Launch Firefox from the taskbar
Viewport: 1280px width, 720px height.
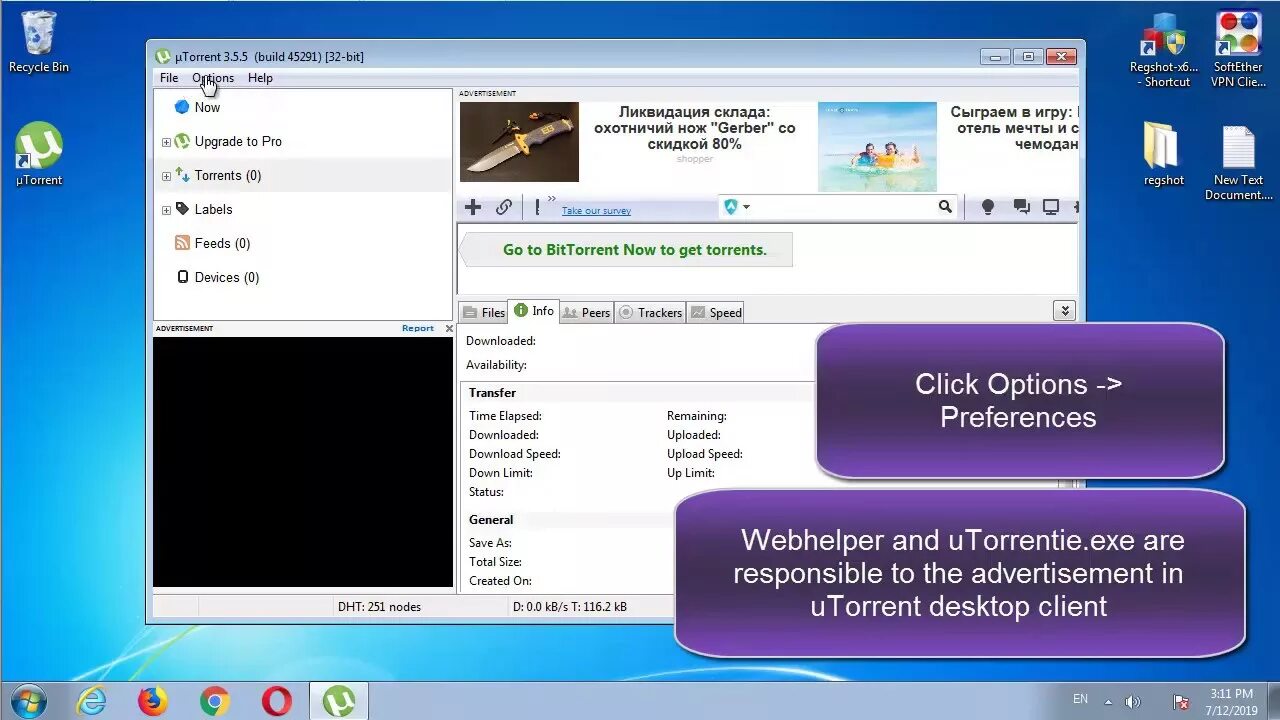coord(153,702)
